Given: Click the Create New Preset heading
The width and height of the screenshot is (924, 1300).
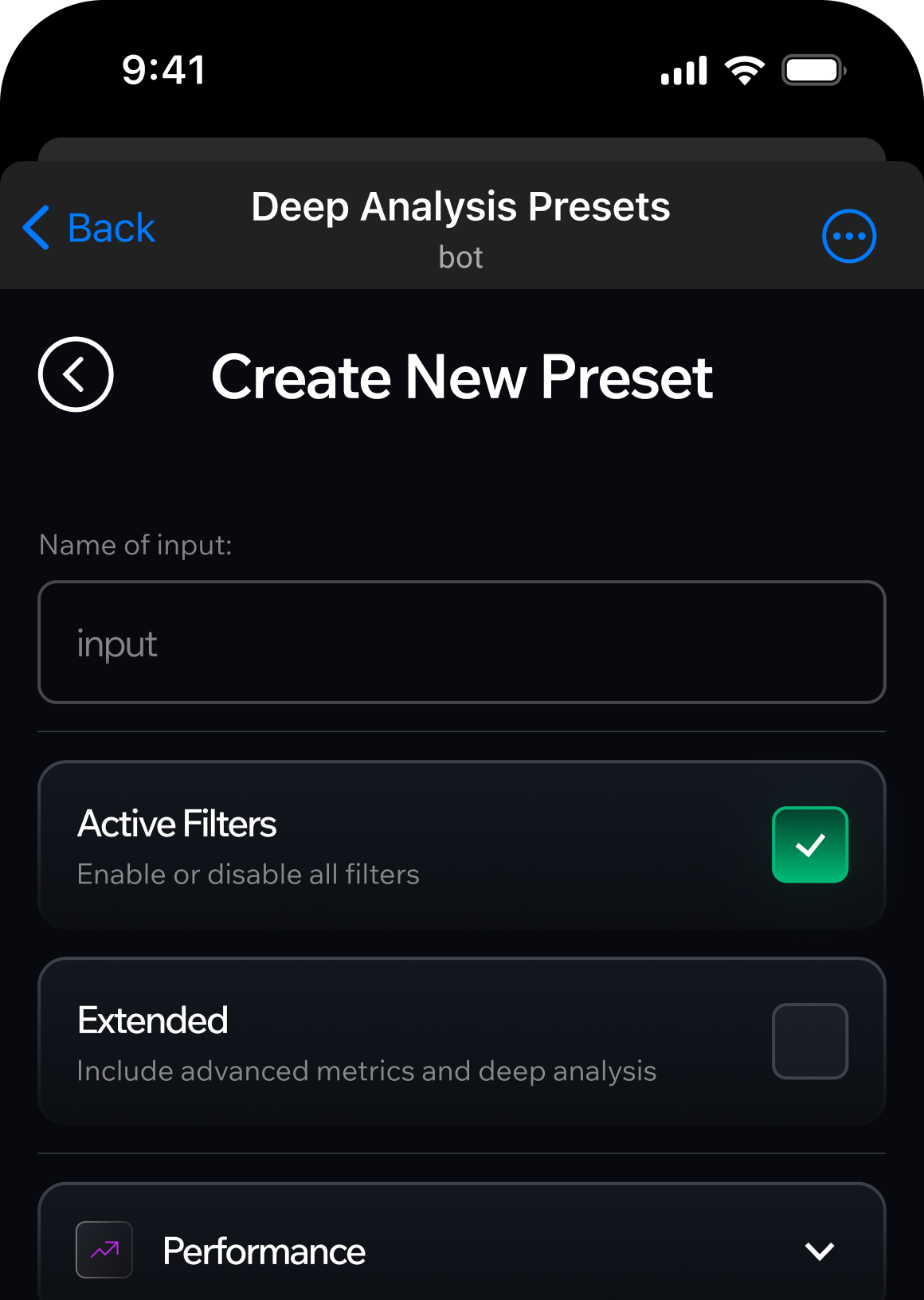Looking at the screenshot, I should click(x=462, y=377).
